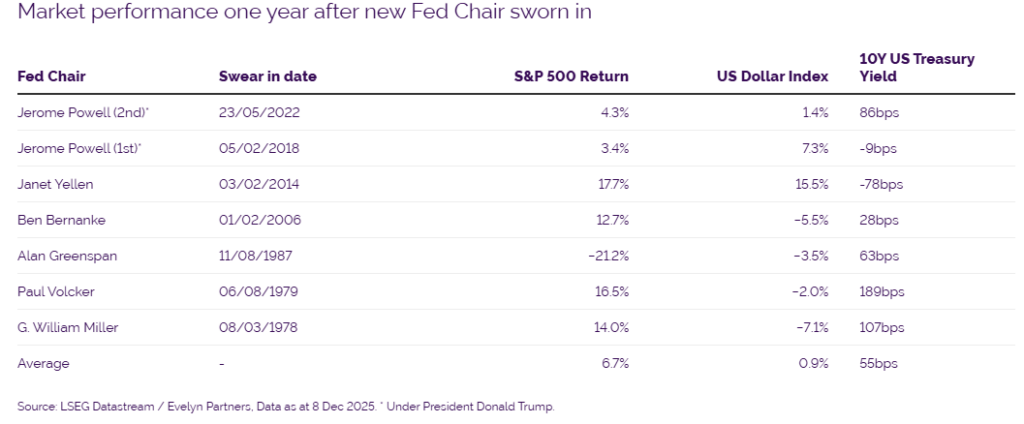1024x424 pixels.
Task: Click the 'Swear in date' column header
Action: [x=268, y=77]
